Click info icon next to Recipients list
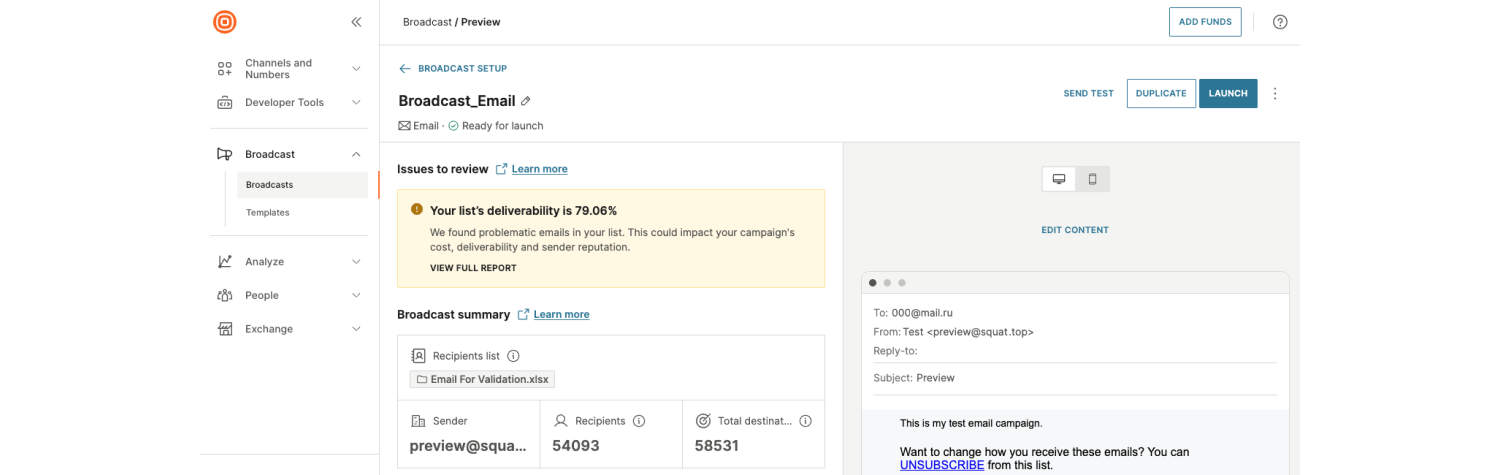This screenshot has height=475, width=1500. [x=513, y=356]
